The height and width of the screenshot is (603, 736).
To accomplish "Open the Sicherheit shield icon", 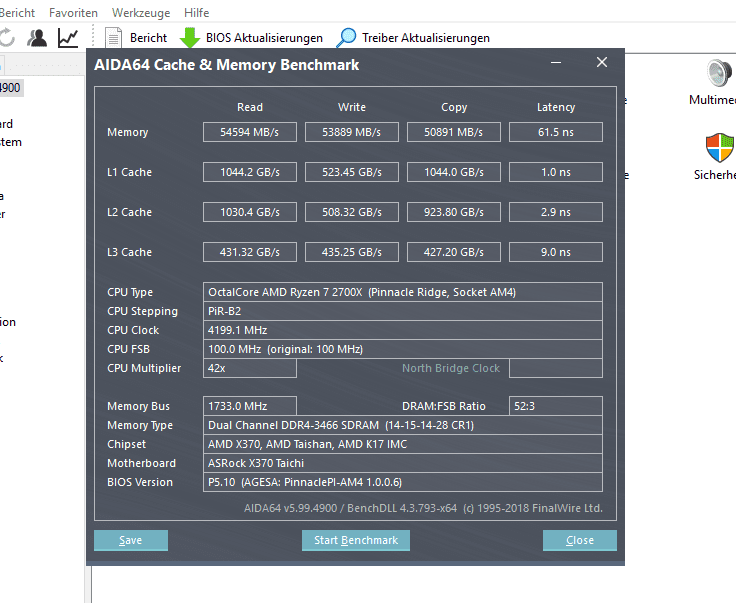I will click(x=720, y=147).
